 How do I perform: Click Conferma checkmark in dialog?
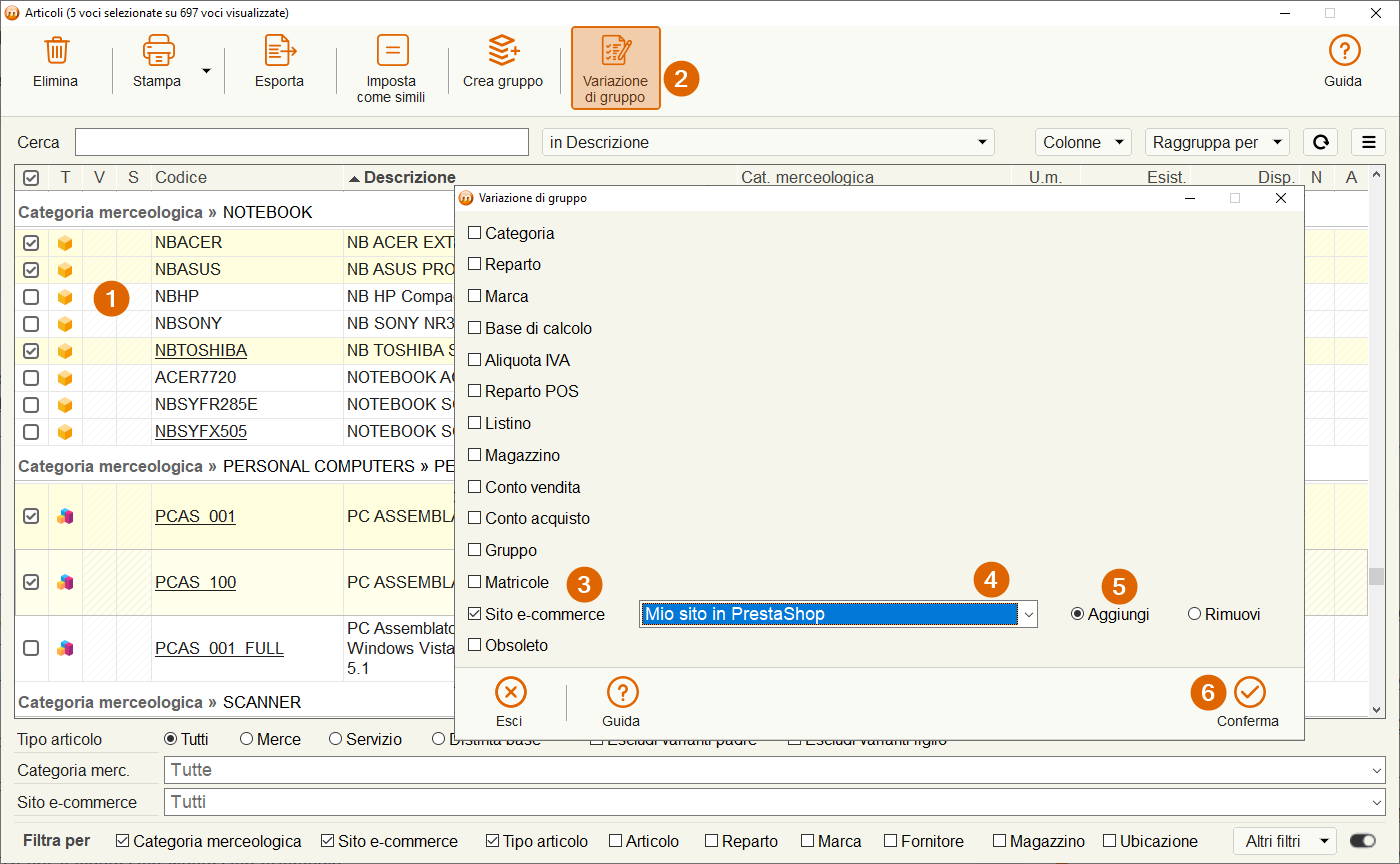click(1249, 692)
